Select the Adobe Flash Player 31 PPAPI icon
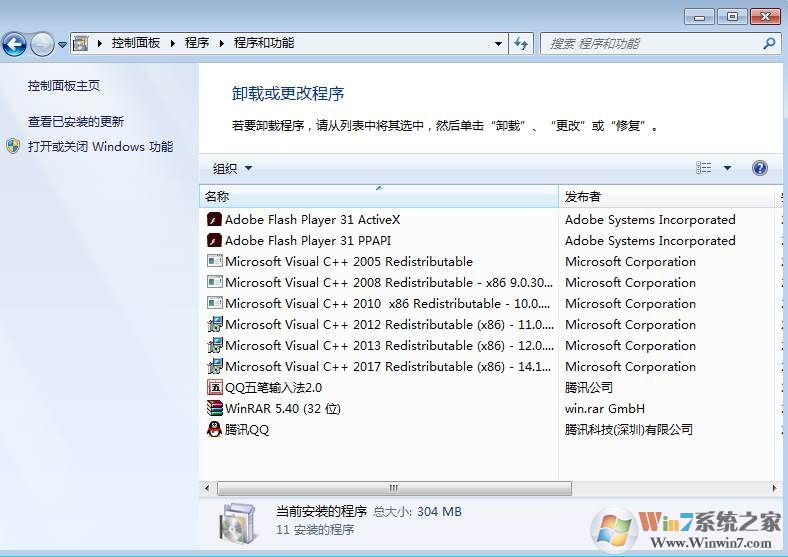The width and height of the screenshot is (788, 557). [x=215, y=240]
